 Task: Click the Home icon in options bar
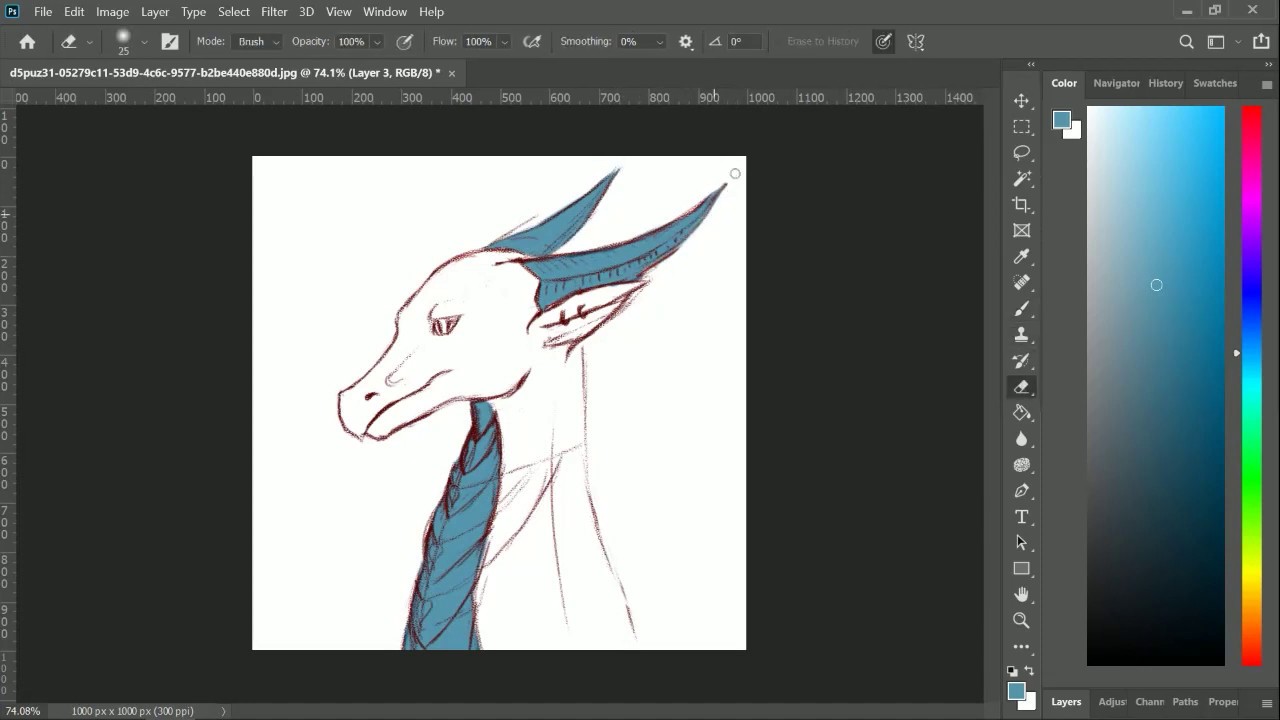tap(27, 42)
